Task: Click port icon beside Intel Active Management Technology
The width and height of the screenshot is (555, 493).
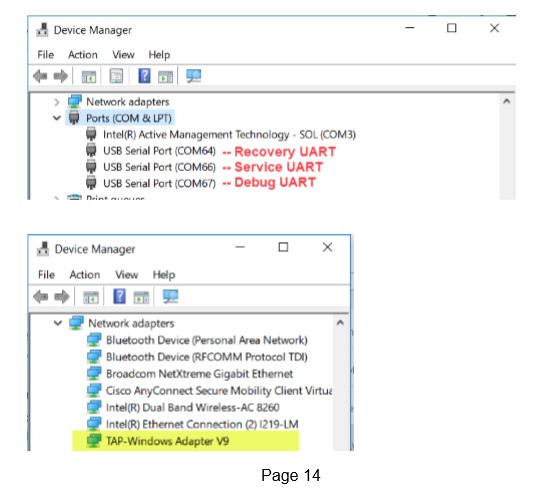Action: (91, 134)
